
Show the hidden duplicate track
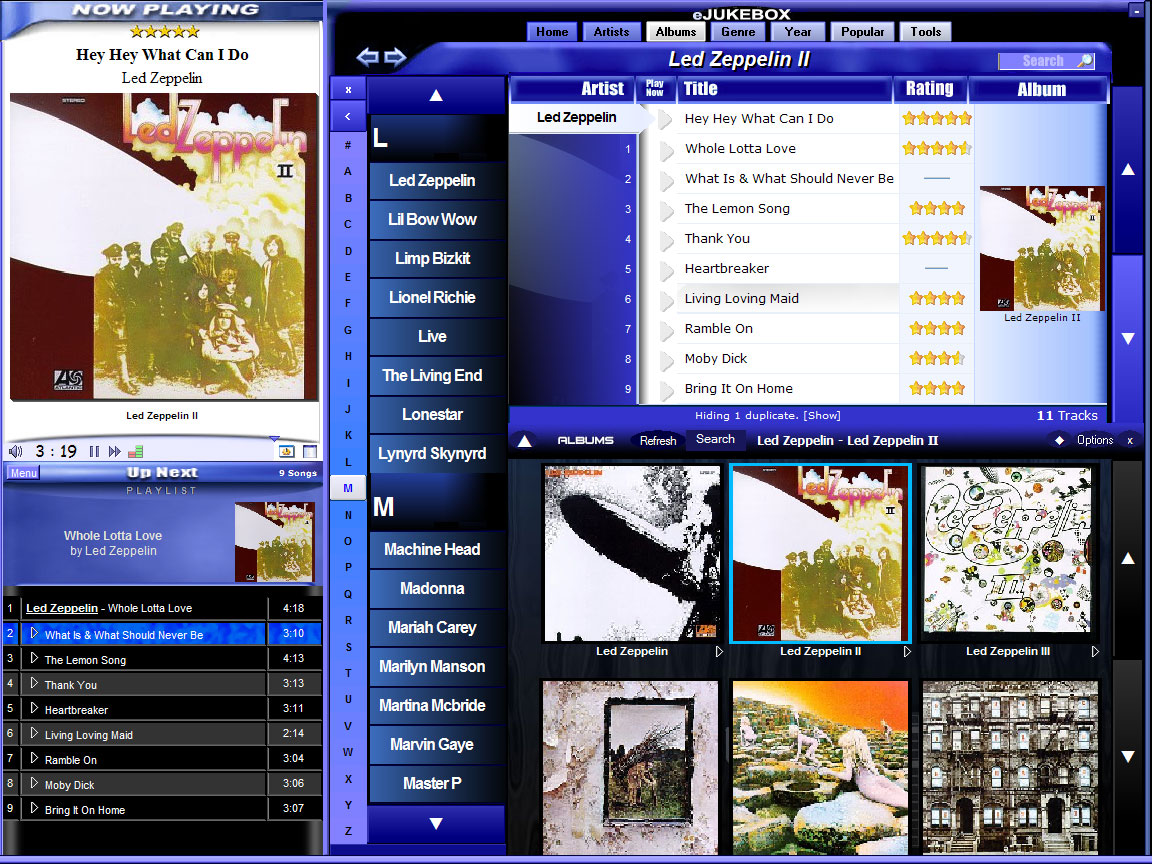click(x=822, y=416)
